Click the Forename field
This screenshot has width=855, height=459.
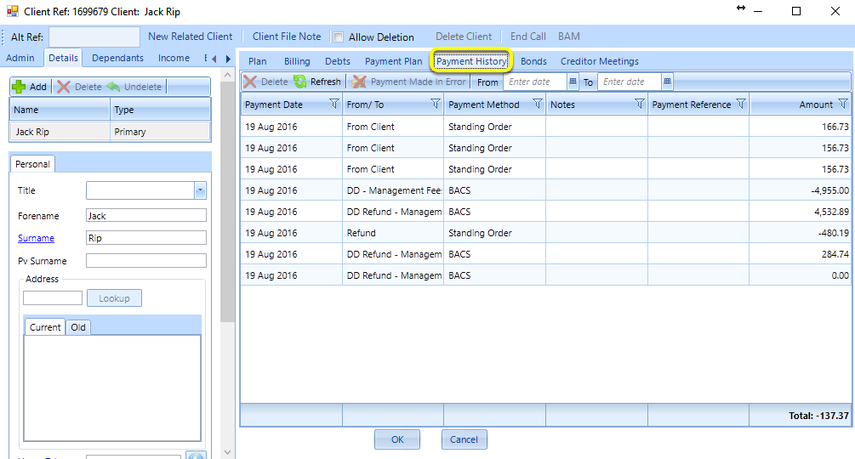[x=146, y=215]
